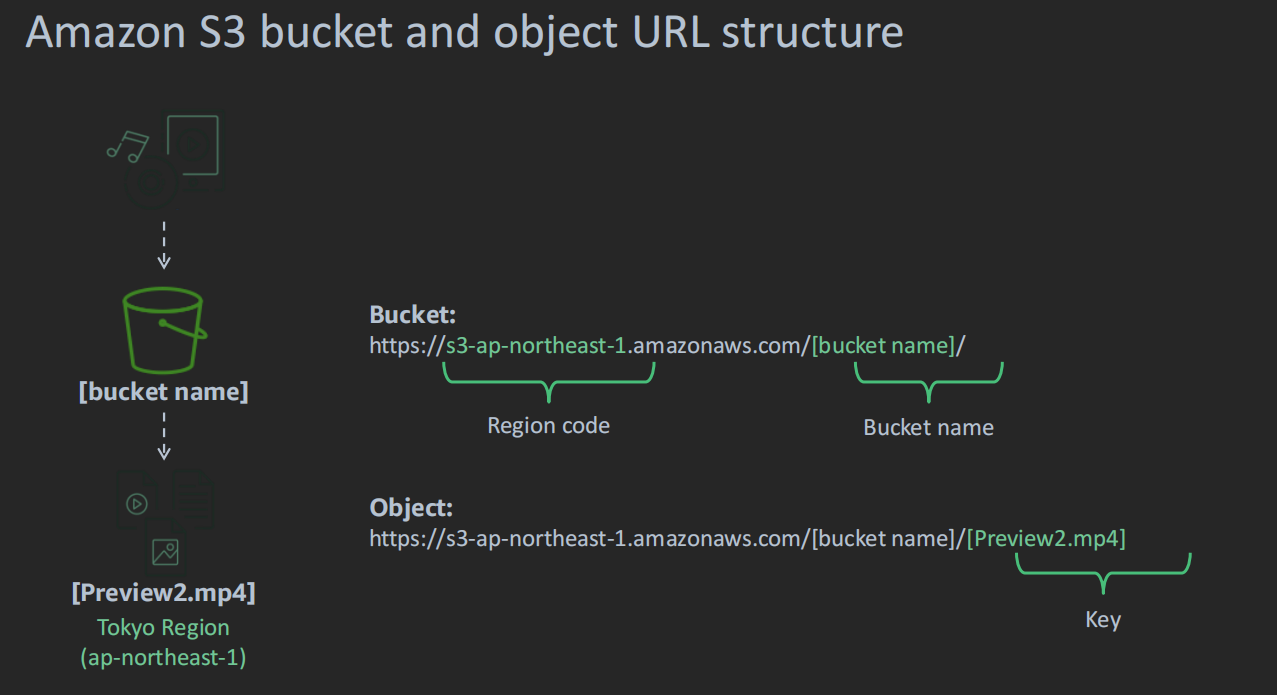Screen dimensions: 1277x695
Task: Click the green [Preview2.mp4] in Object URL
Action: coord(1046,539)
